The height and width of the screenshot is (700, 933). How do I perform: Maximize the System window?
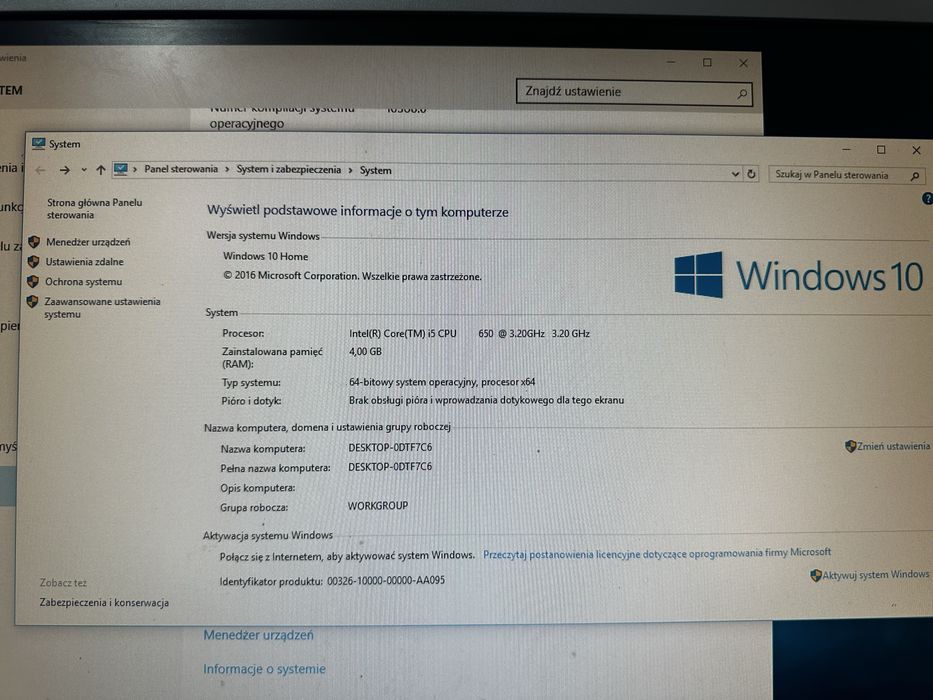(881, 150)
